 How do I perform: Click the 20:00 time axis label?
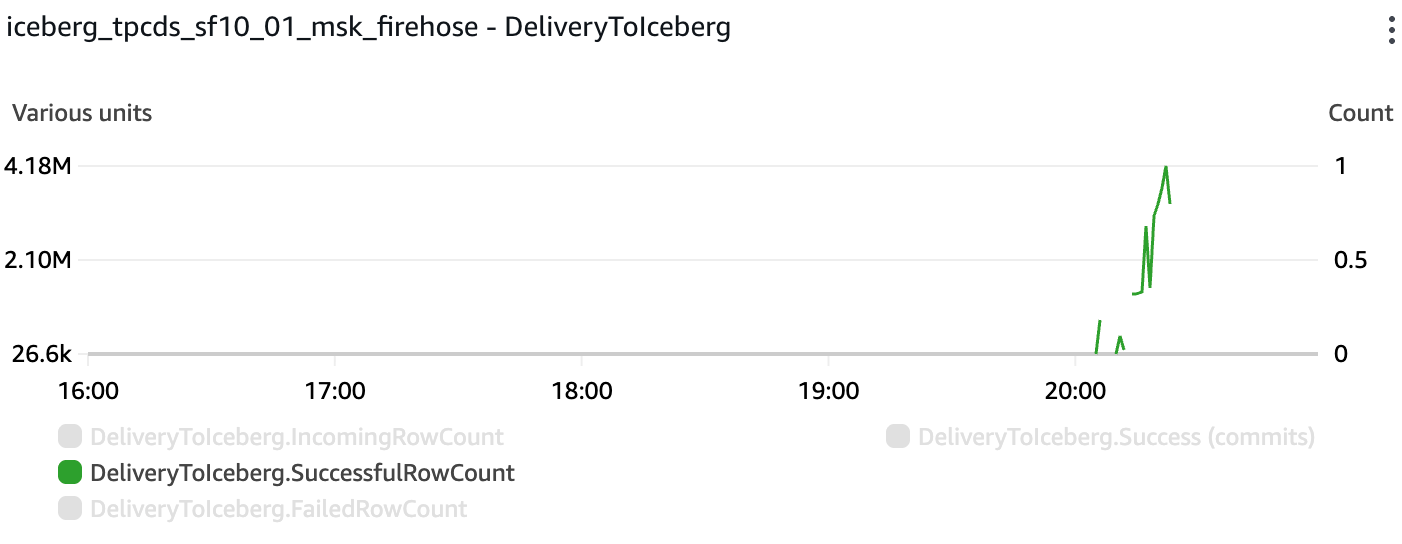coord(1075,390)
